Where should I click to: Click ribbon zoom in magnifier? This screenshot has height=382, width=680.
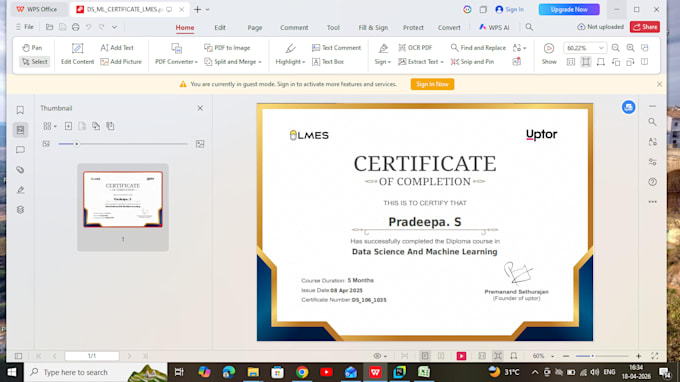click(630, 48)
